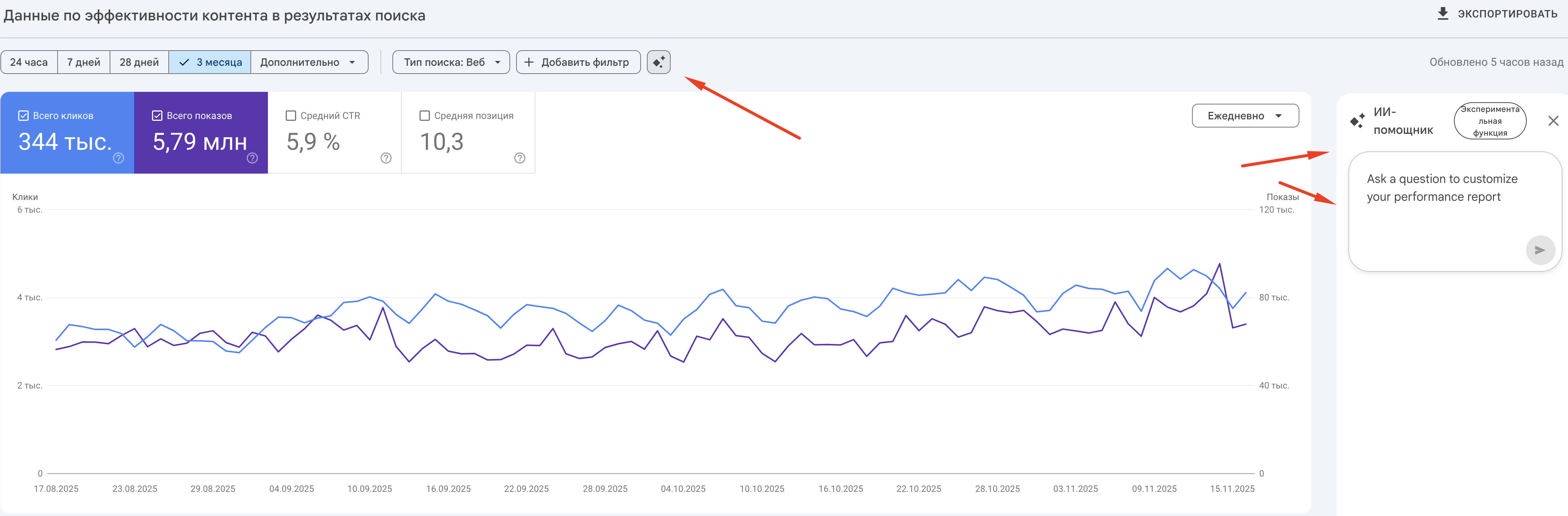Click the AI assistant sparkle icon button

[x=658, y=62]
